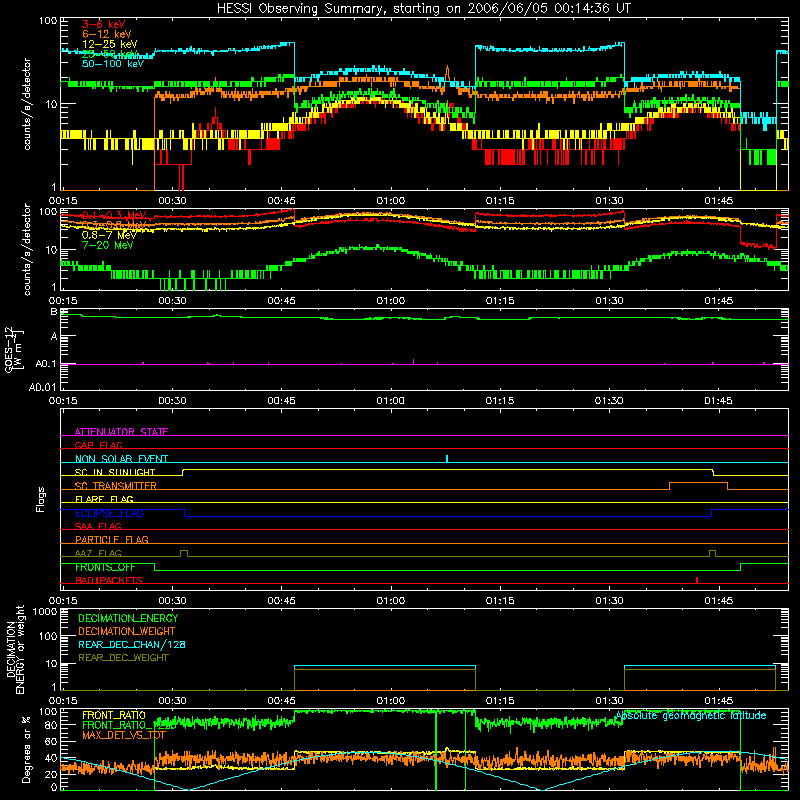Click the 60 tick in bottom panel
This screenshot has height=800, width=800.
(51, 741)
